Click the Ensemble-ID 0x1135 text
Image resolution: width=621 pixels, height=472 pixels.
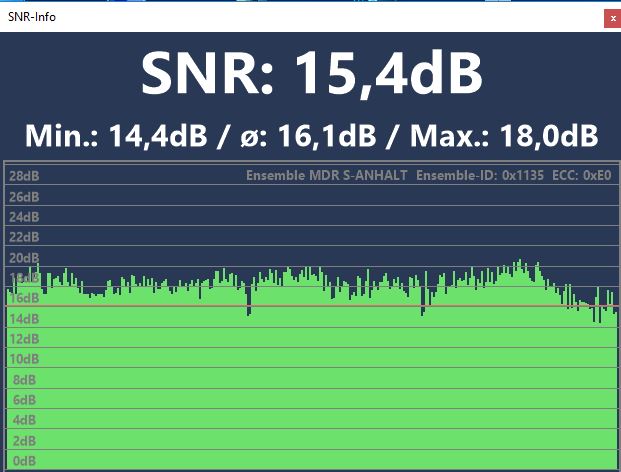pos(480,175)
